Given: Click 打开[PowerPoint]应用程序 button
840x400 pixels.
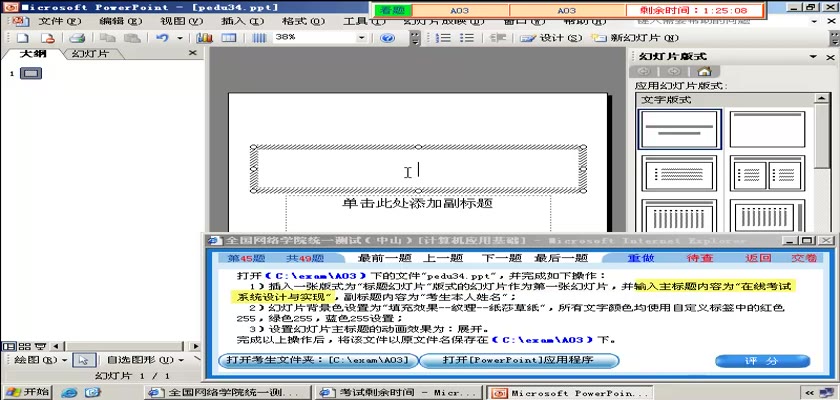Looking at the screenshot, I should (x=519, y=360).
